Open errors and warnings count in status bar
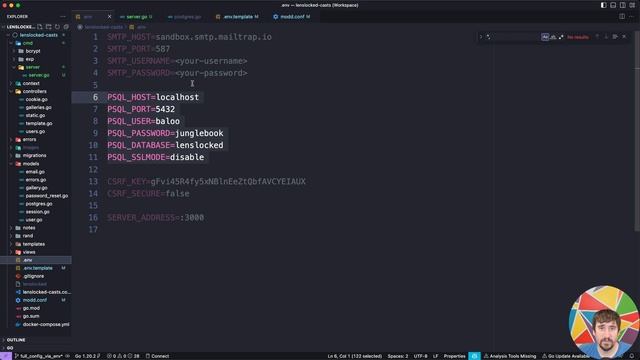The width and height of the screenshot is (640, 360). [x=123, y=356]
